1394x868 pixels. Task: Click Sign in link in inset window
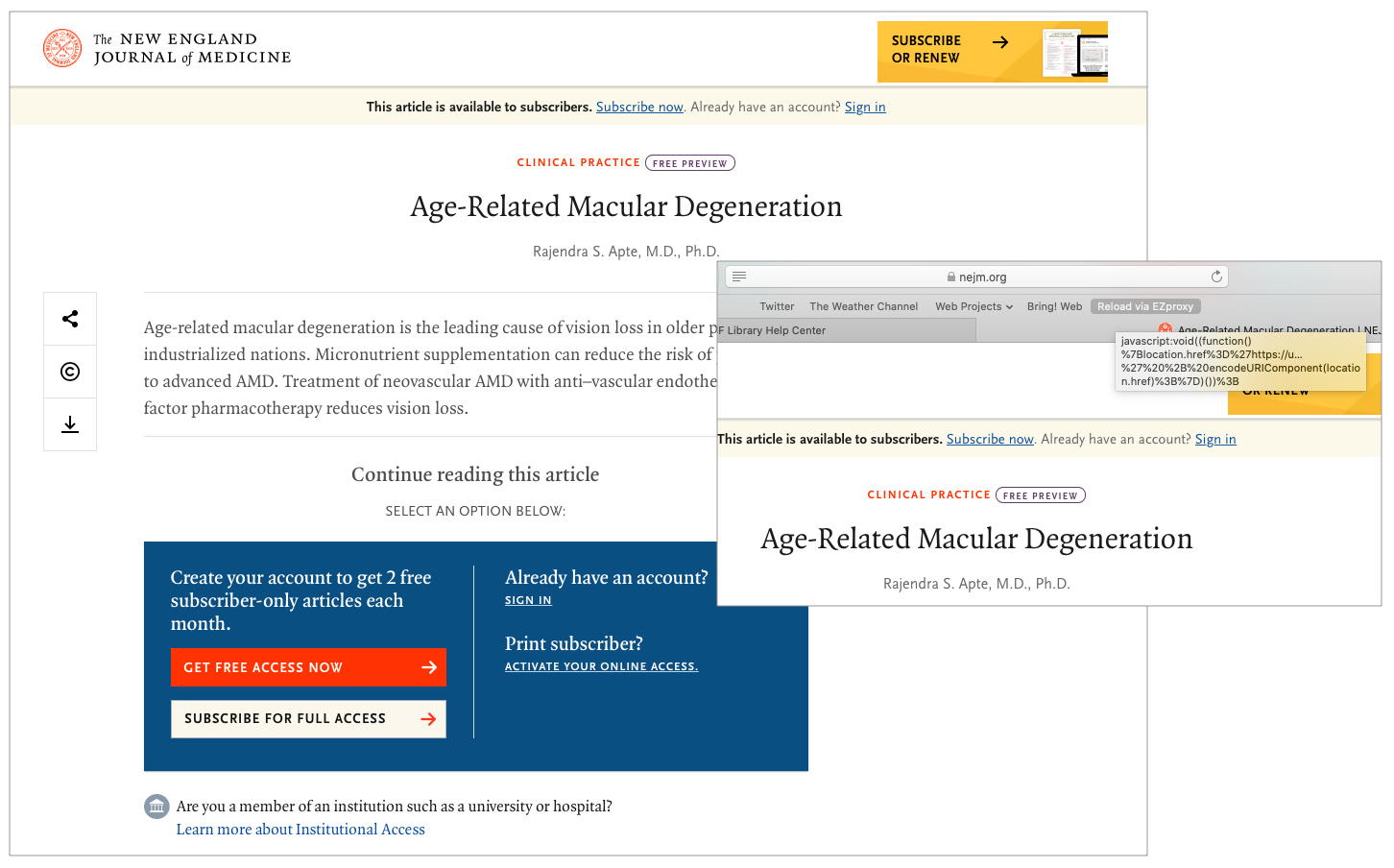coord(1215,439)
